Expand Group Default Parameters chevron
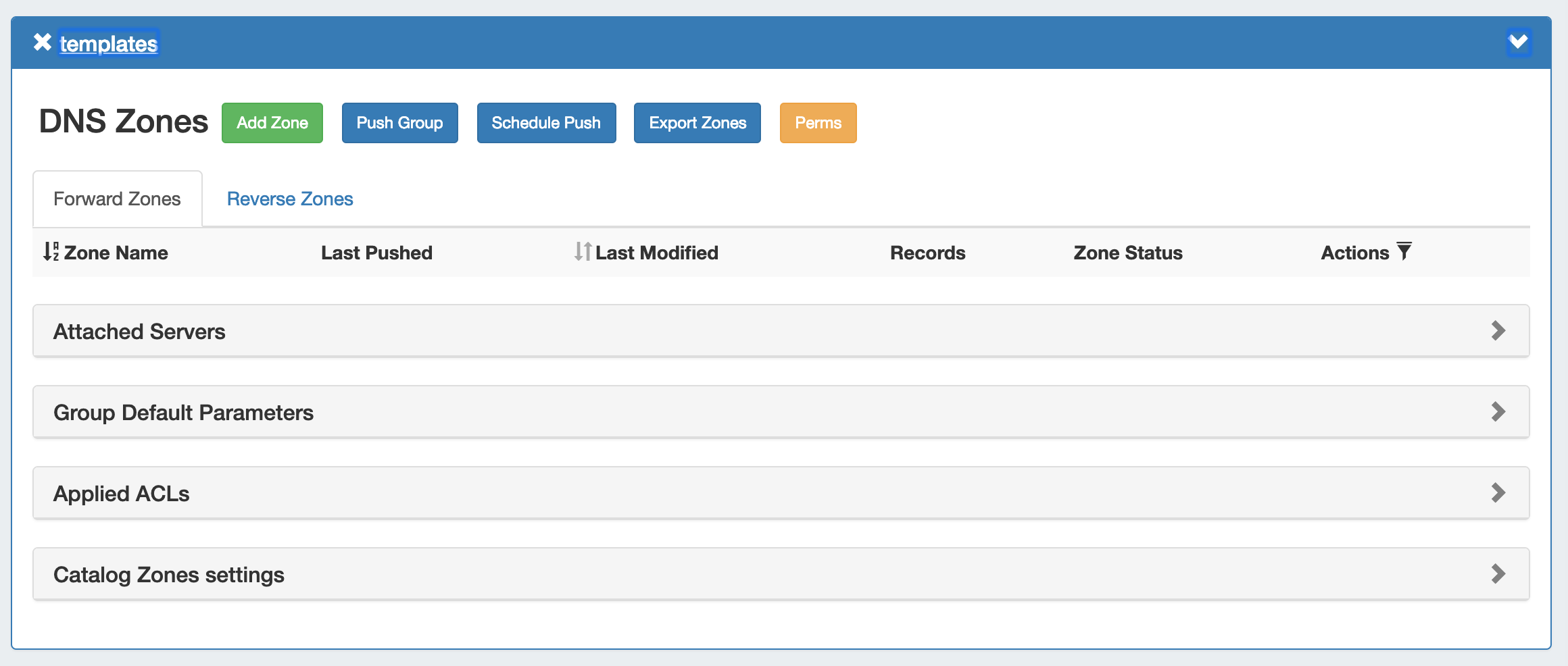Viewport: 1568px width, 666px height. click(x=1498, y=412)
